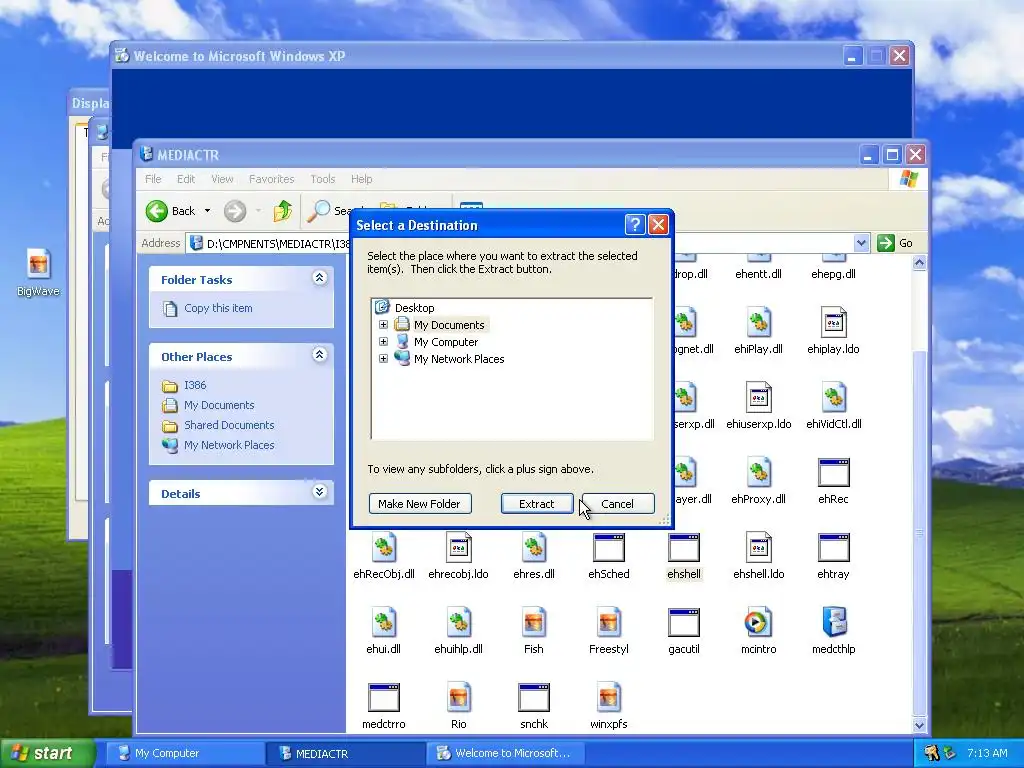Switch to My Computer taskbar button
This screenshot has width=1024, height=768.
184,753
